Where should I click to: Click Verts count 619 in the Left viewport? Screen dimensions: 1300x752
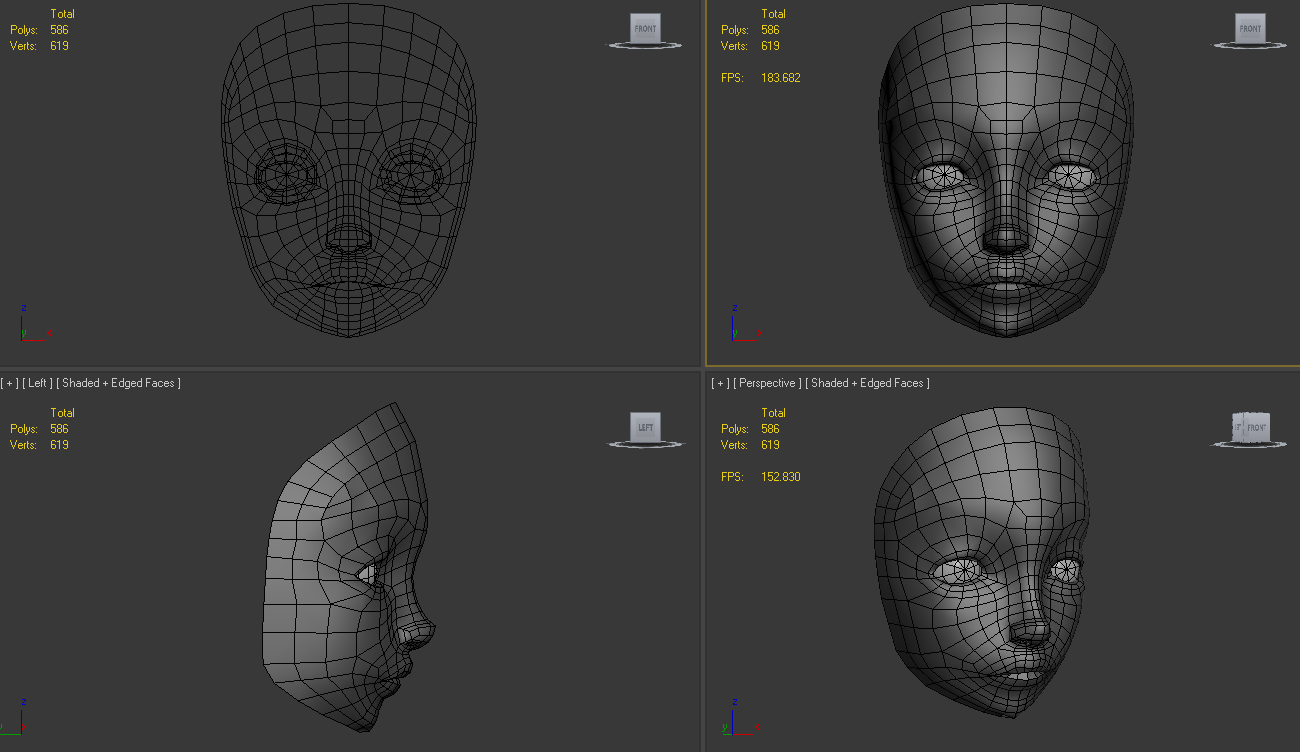59,445
